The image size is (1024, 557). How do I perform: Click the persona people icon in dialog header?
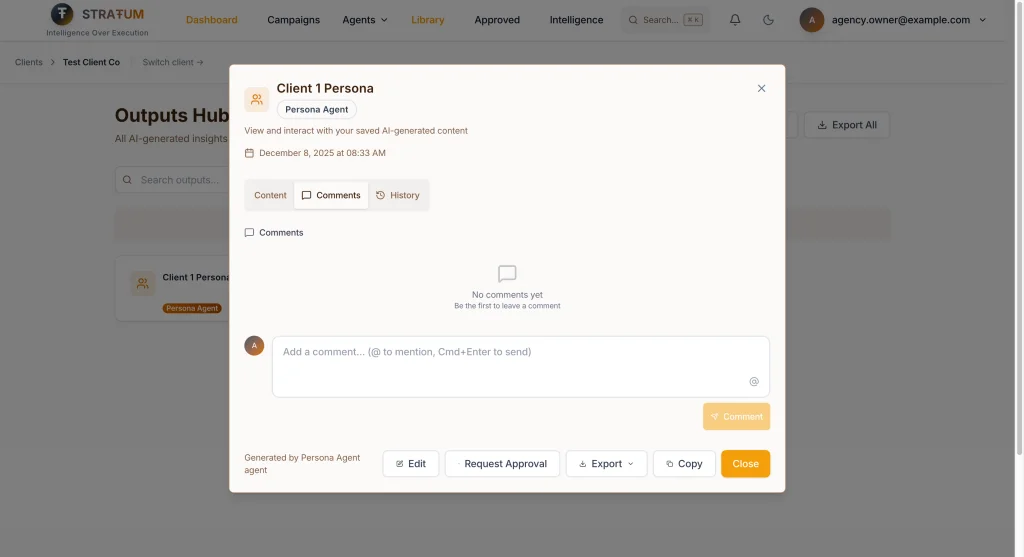[257, 99]
